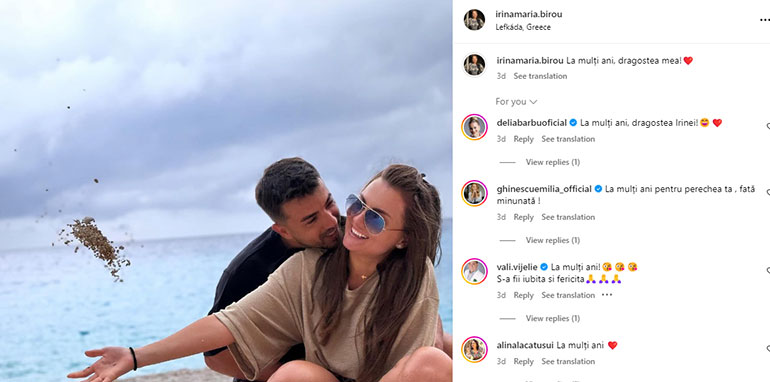
Task: Click the caption author's avatar beside La mulți ani
Action: click(474, 65)
